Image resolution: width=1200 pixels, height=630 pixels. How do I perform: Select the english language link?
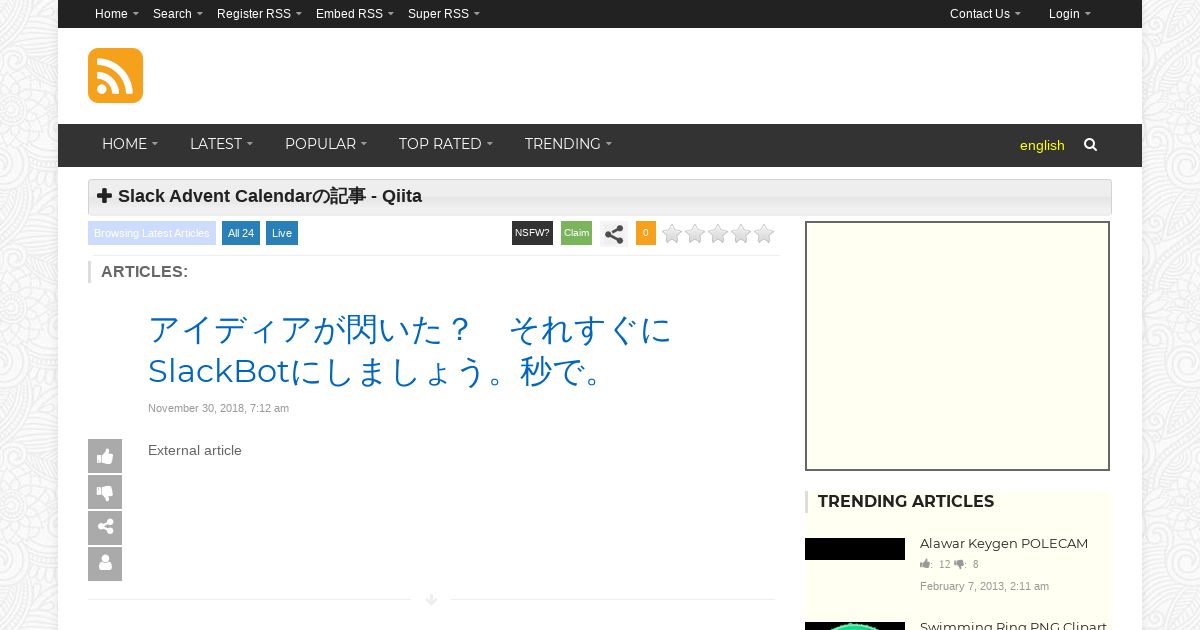(x=1042, y=145)
